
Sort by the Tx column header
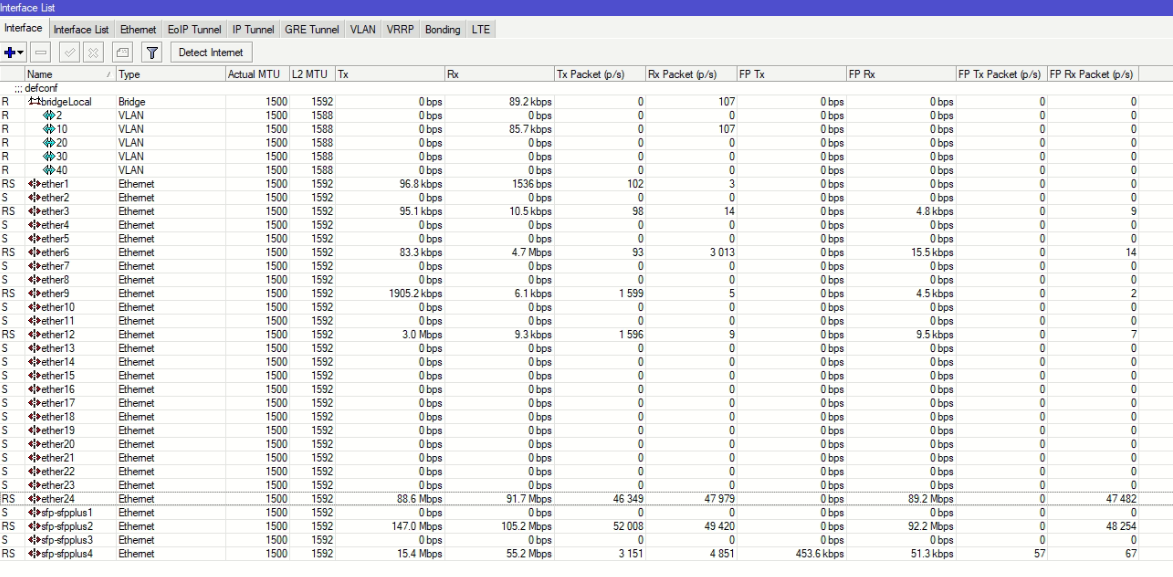point(390,74)
